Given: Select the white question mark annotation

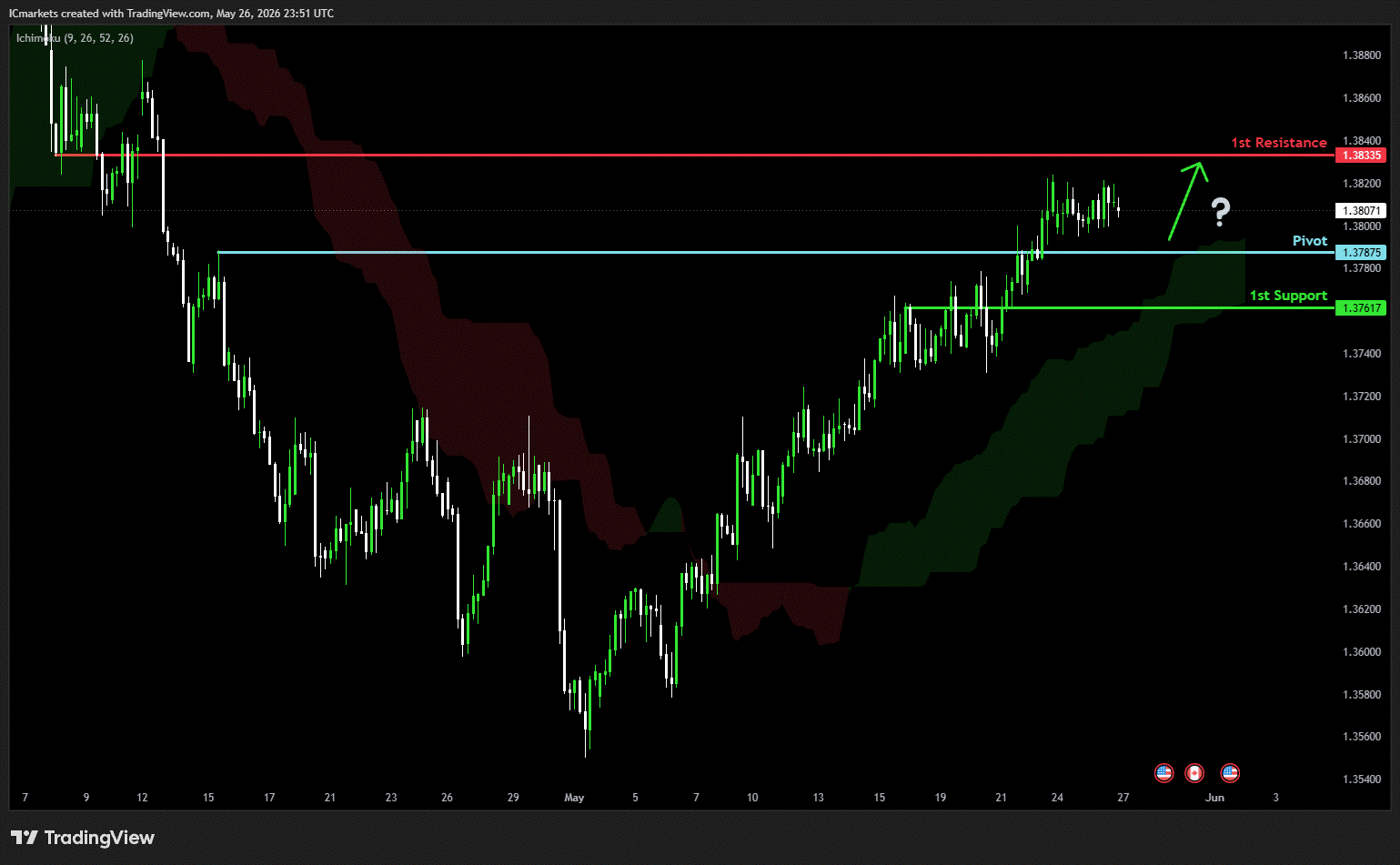Looking at the screenshot, I should point(1221,212).
